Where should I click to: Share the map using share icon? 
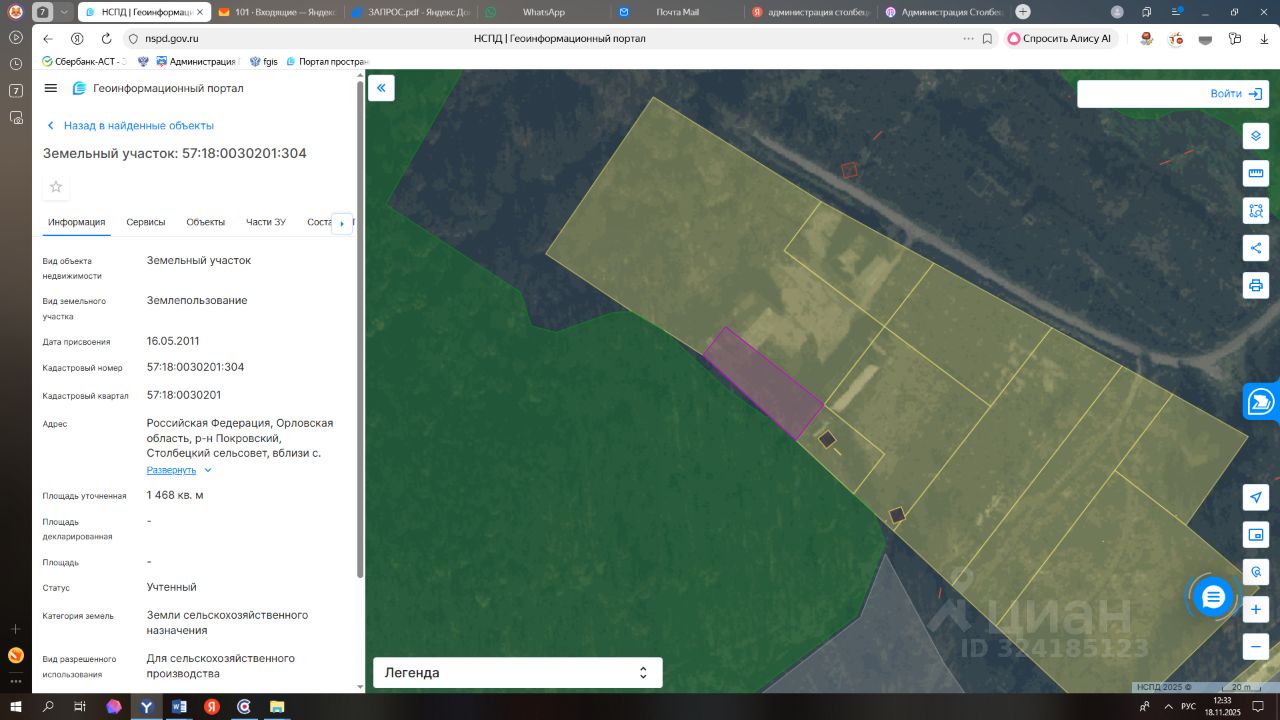click(1256, 247)
